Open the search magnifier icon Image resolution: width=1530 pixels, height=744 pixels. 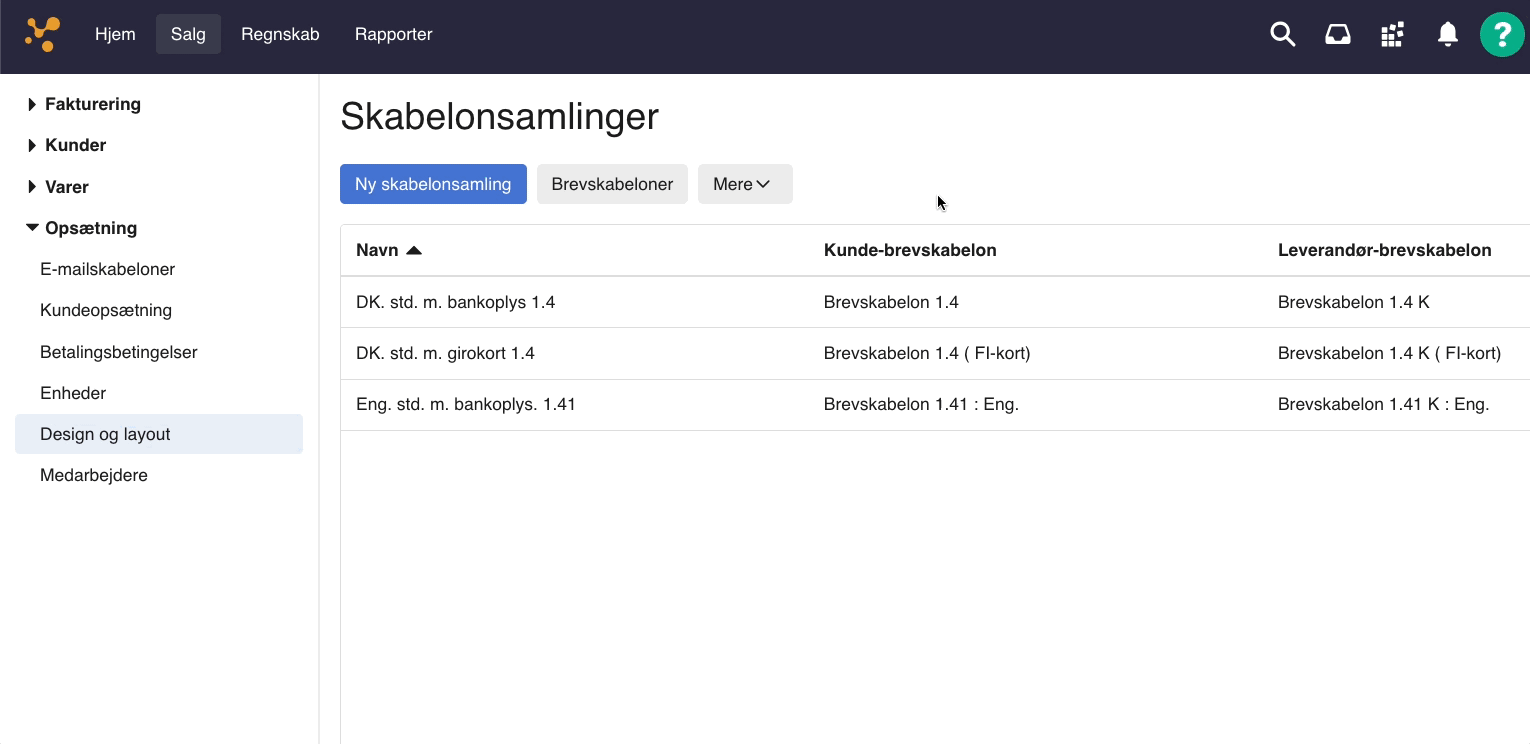(x=1282, y=34)
